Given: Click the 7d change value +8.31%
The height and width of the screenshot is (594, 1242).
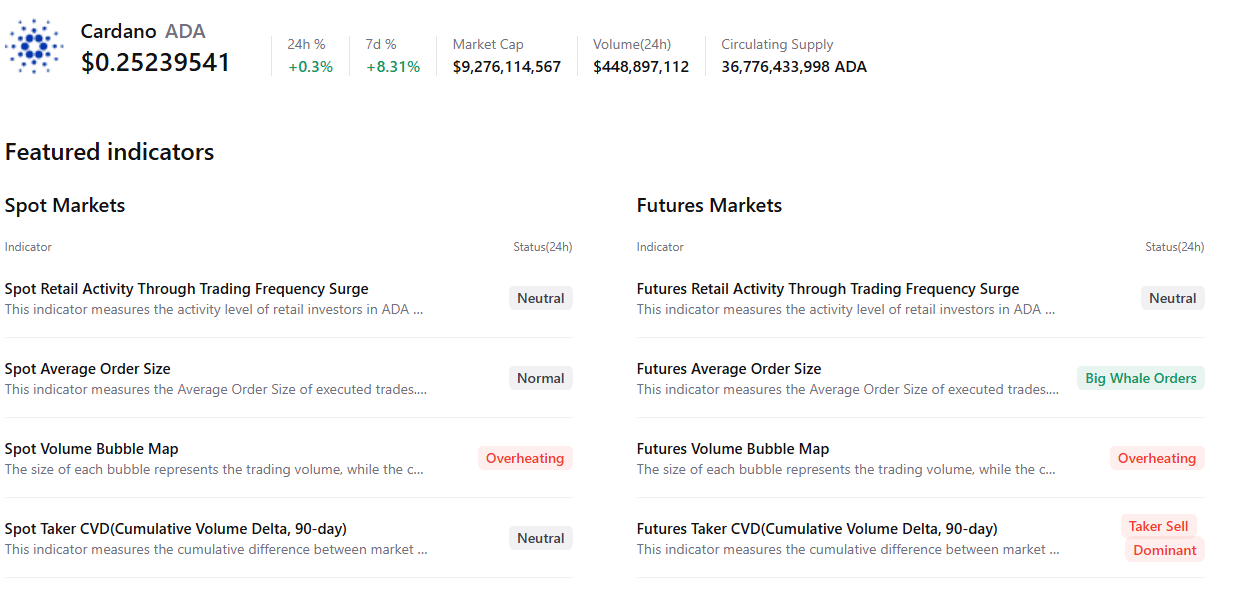Looking at the screenshot, I should point(393,67).
